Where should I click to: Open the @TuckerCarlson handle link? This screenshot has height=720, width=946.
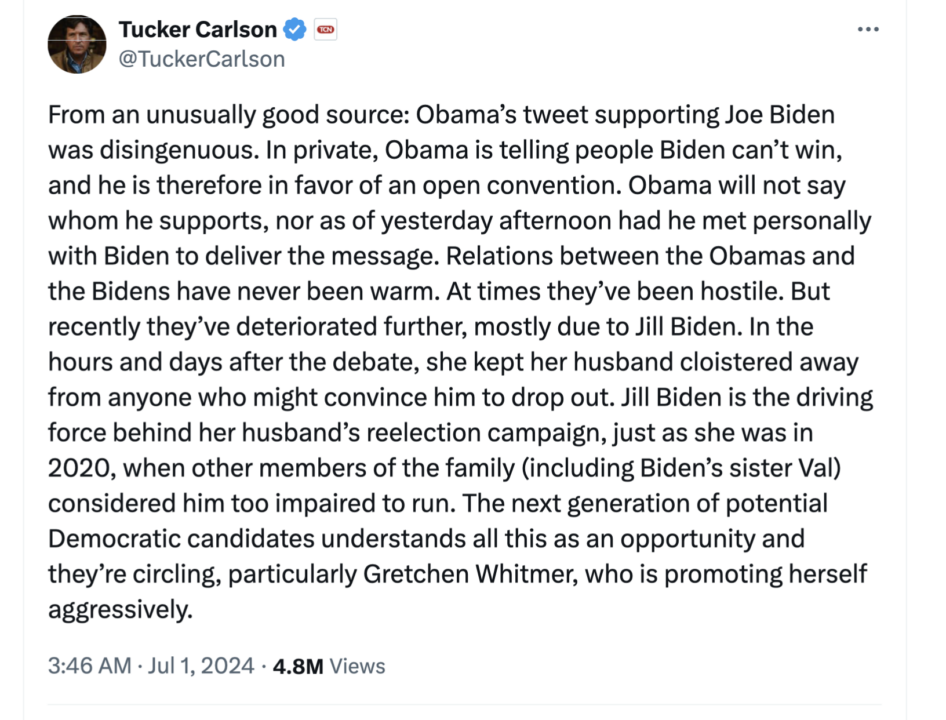[x=201, y=59]
